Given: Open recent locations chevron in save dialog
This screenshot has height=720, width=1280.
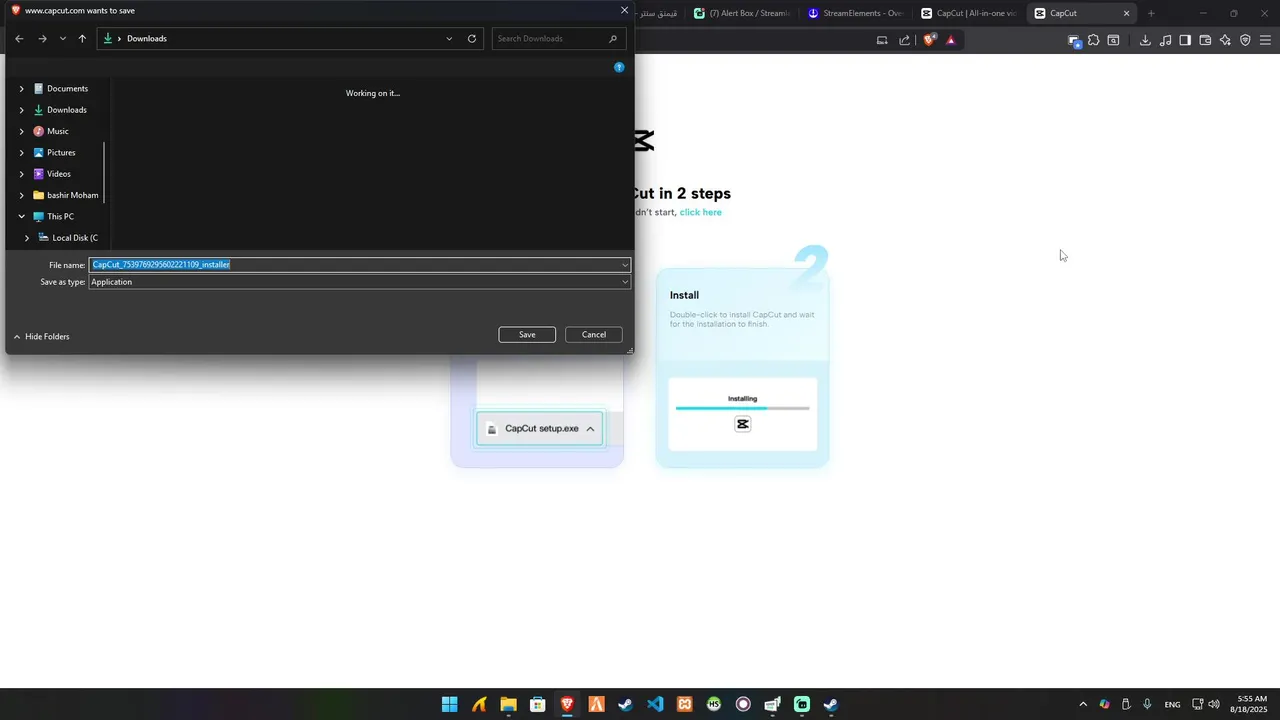Looking at the screenshot, I should tap(63, 39).
